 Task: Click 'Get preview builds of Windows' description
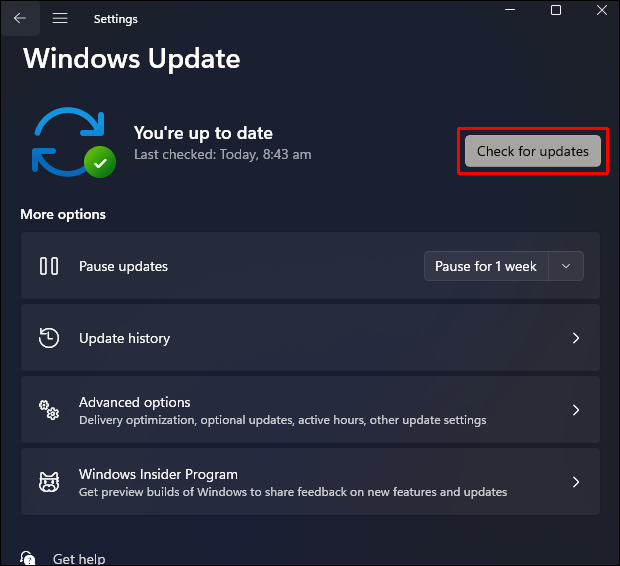click(293, 492)
